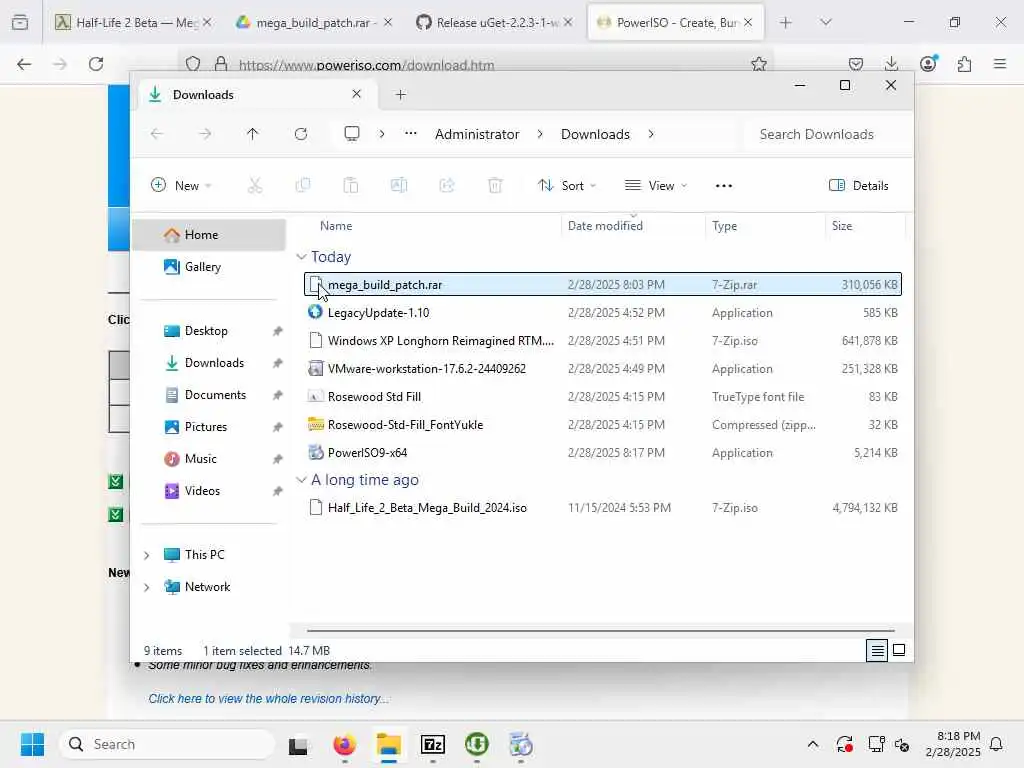Switch to Half-Life 2 Beta Firefox tab

(x=133, y=22)
